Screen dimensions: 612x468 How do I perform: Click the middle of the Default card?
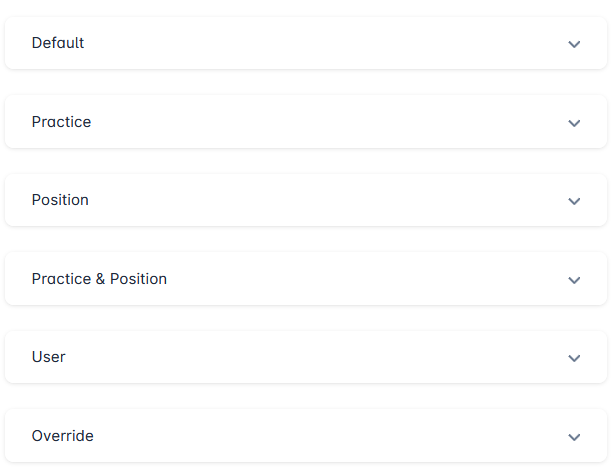(x=306, y=43)
